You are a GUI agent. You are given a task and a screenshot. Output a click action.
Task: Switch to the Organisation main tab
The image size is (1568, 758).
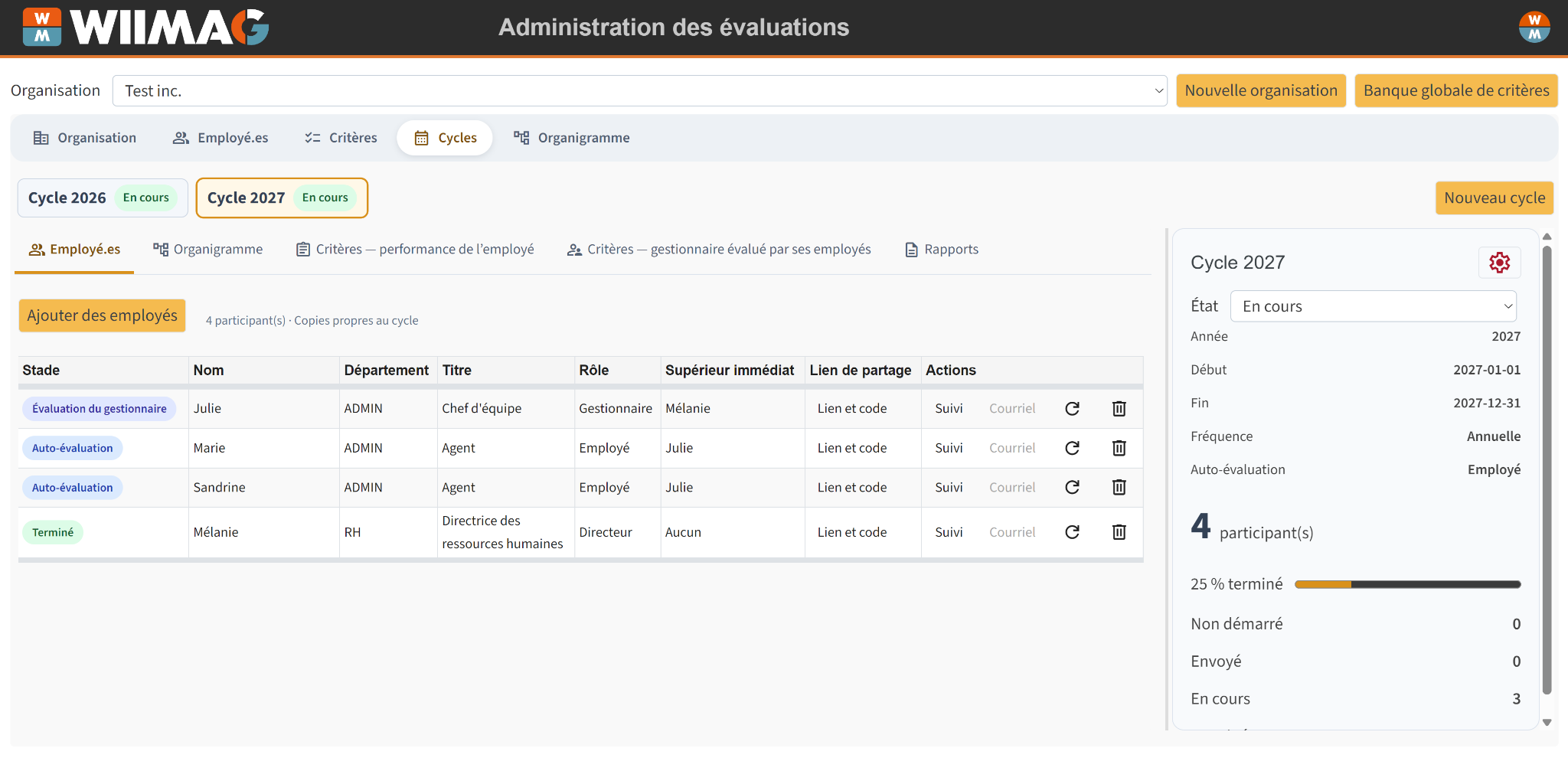pos(85,138)
